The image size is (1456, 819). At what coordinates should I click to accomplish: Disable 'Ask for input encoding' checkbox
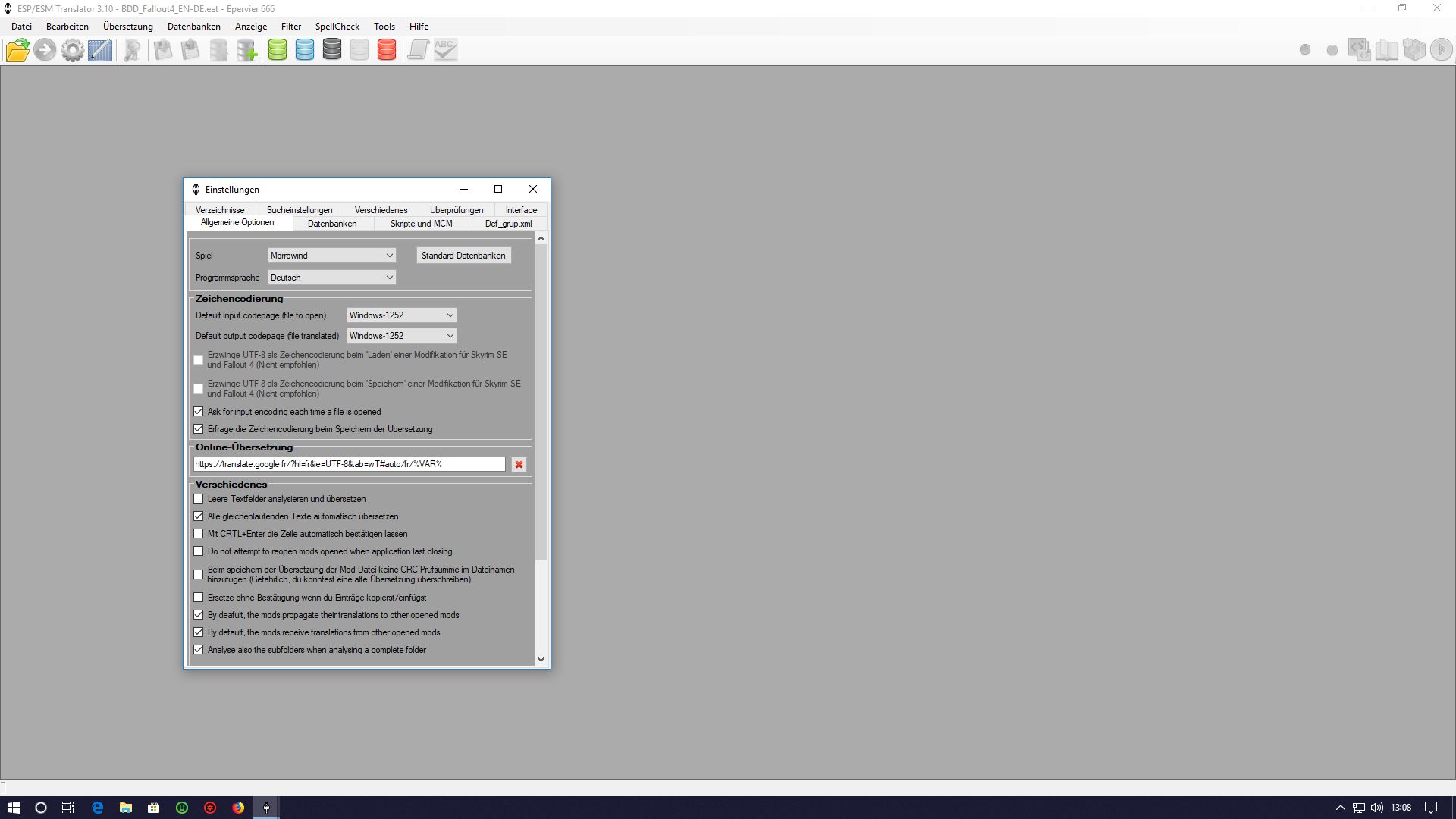pos(199,412)
